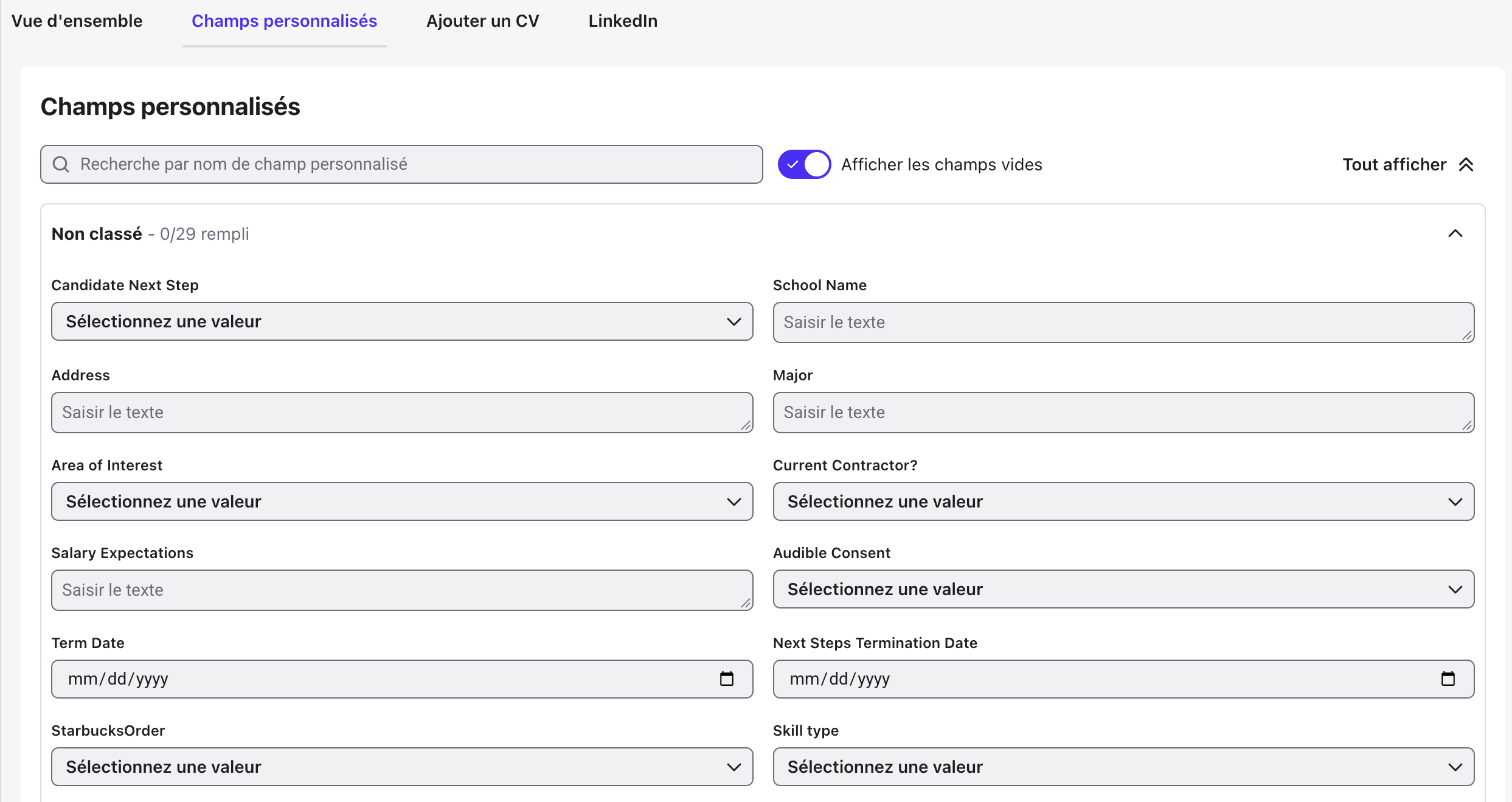Click the School Name text field
The height and width of the screenshot is (802, 1512).
pyautogui.click(x=1124, y=322)
